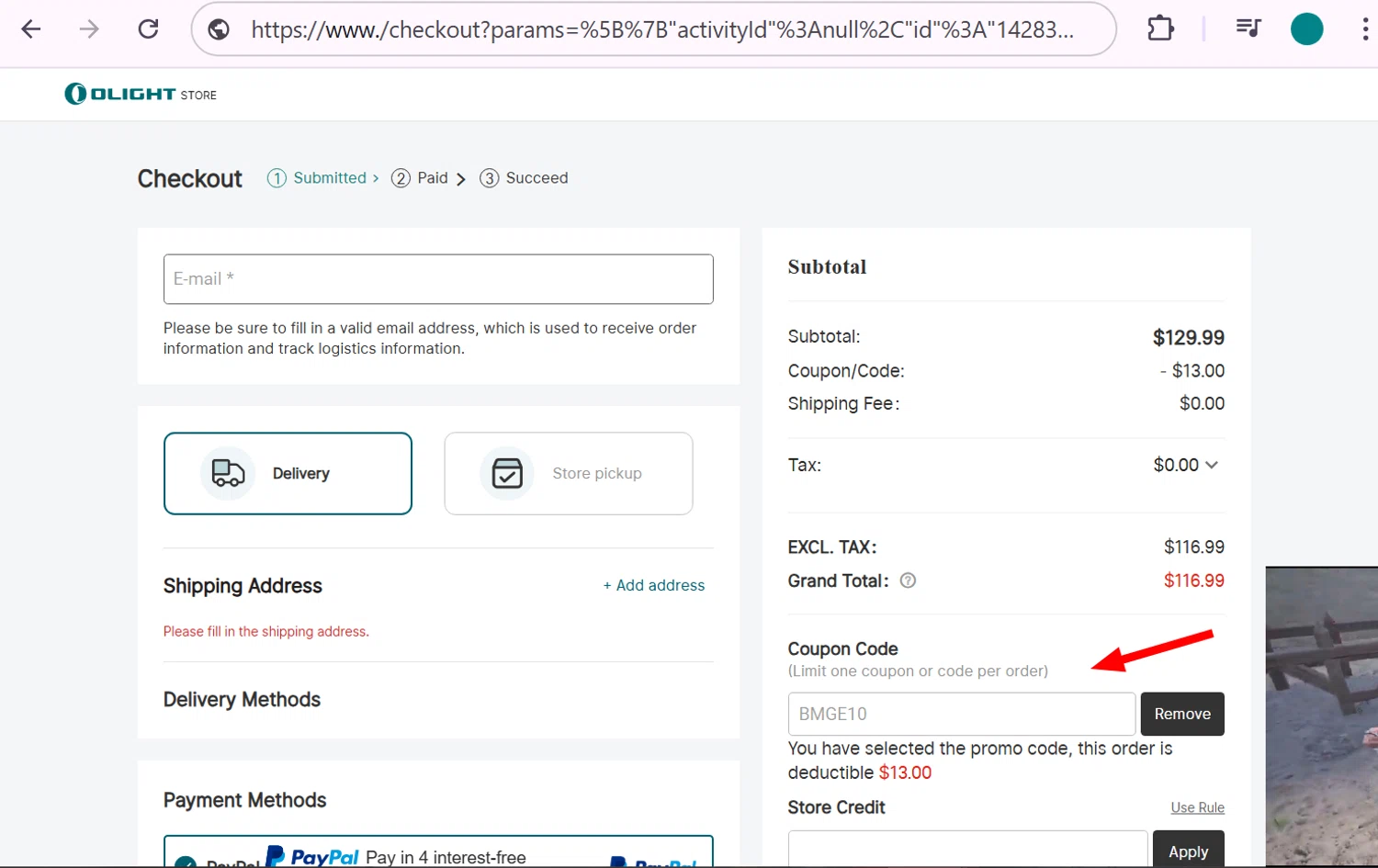Click the PayPal logo in payment methods
The height and width of the screenshot is (868, 1378).
click(312, 856)
